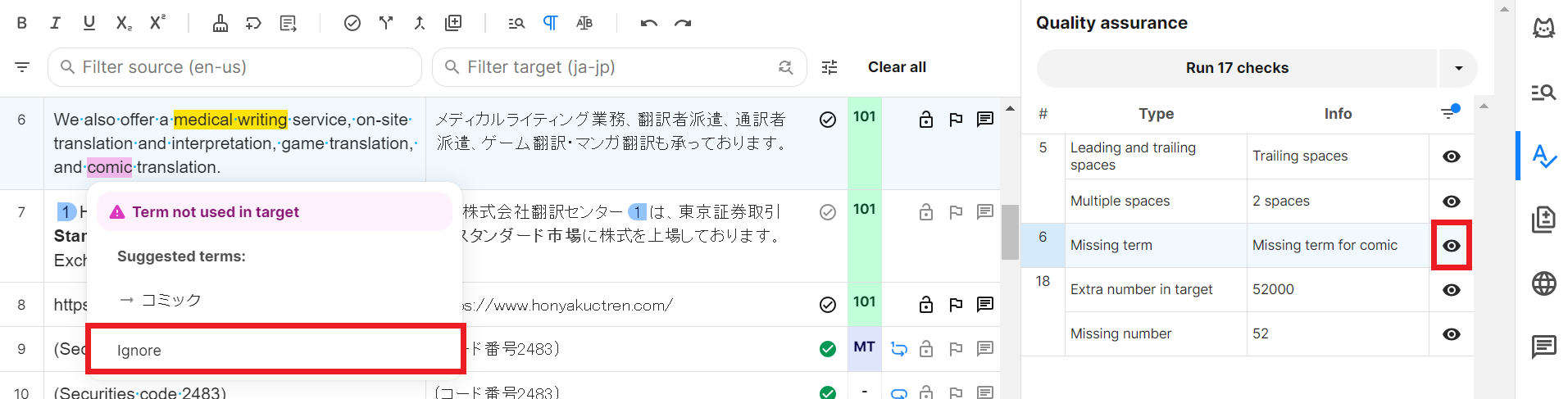Apply italic formatting
Screen dimensions: 1568x399
pos(55,23)
